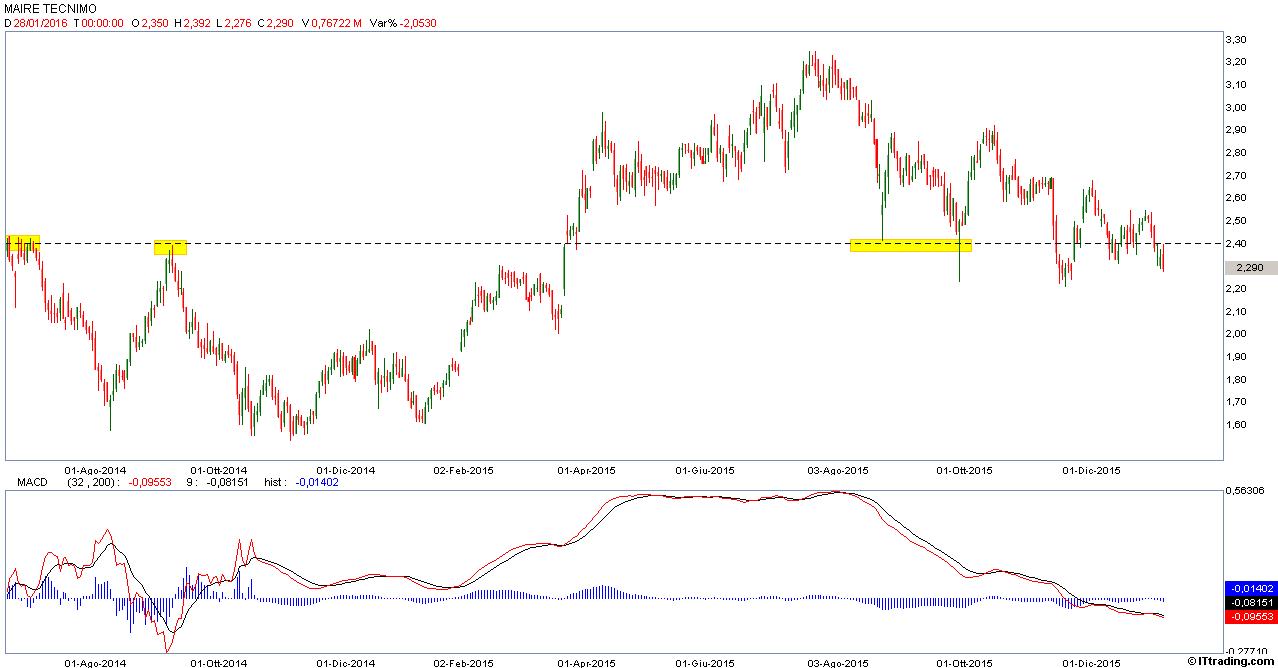
Task: Click the 03-Ago-2015 label below the MACD panel
Action: (x=837, y=662)
